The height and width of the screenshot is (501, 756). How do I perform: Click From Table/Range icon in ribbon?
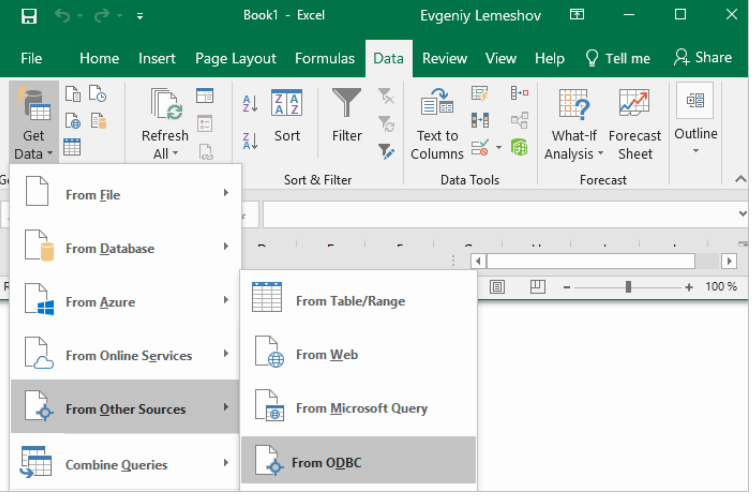pos(72,147)
